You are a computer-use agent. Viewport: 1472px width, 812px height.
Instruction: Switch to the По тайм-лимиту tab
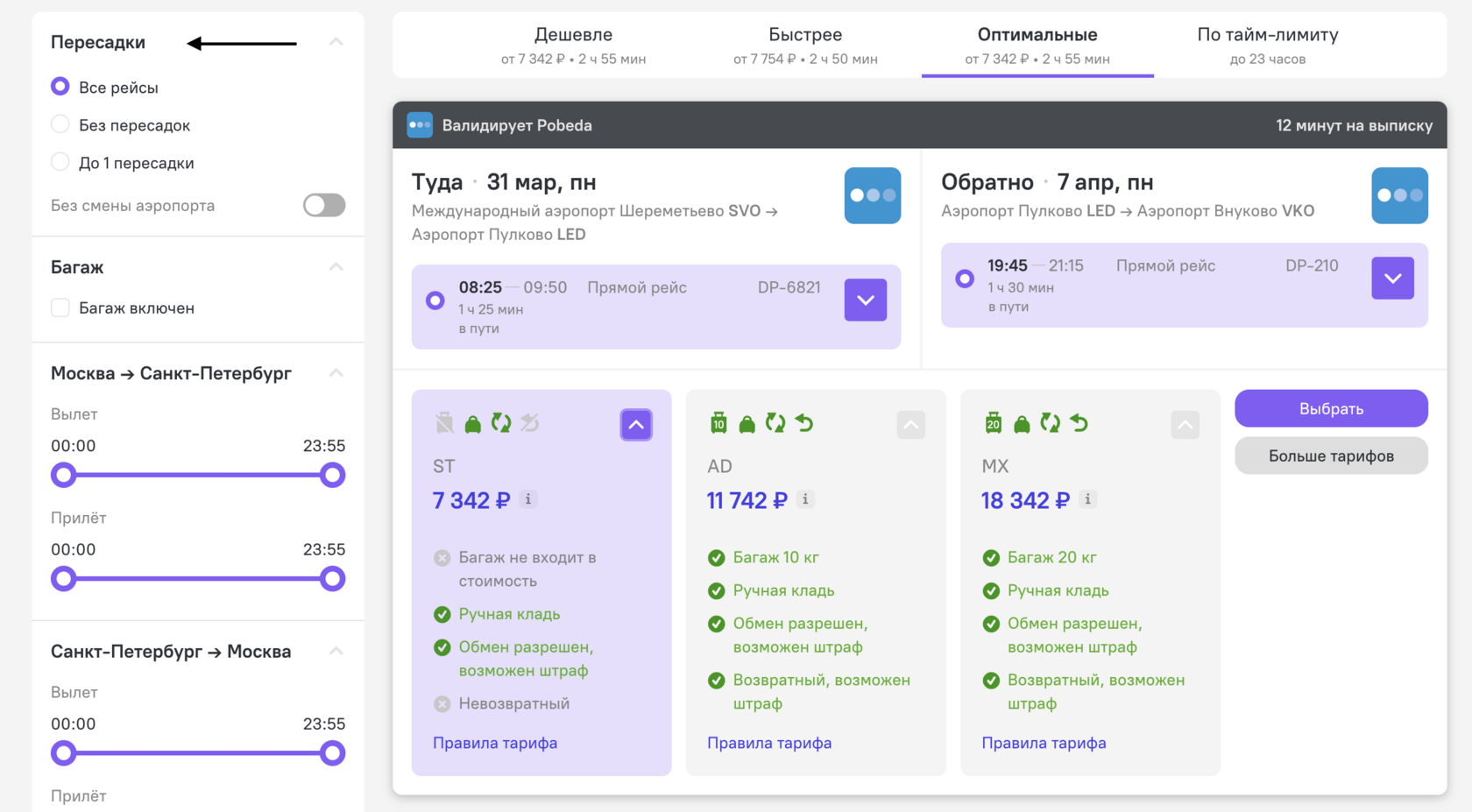[1268, 46]
